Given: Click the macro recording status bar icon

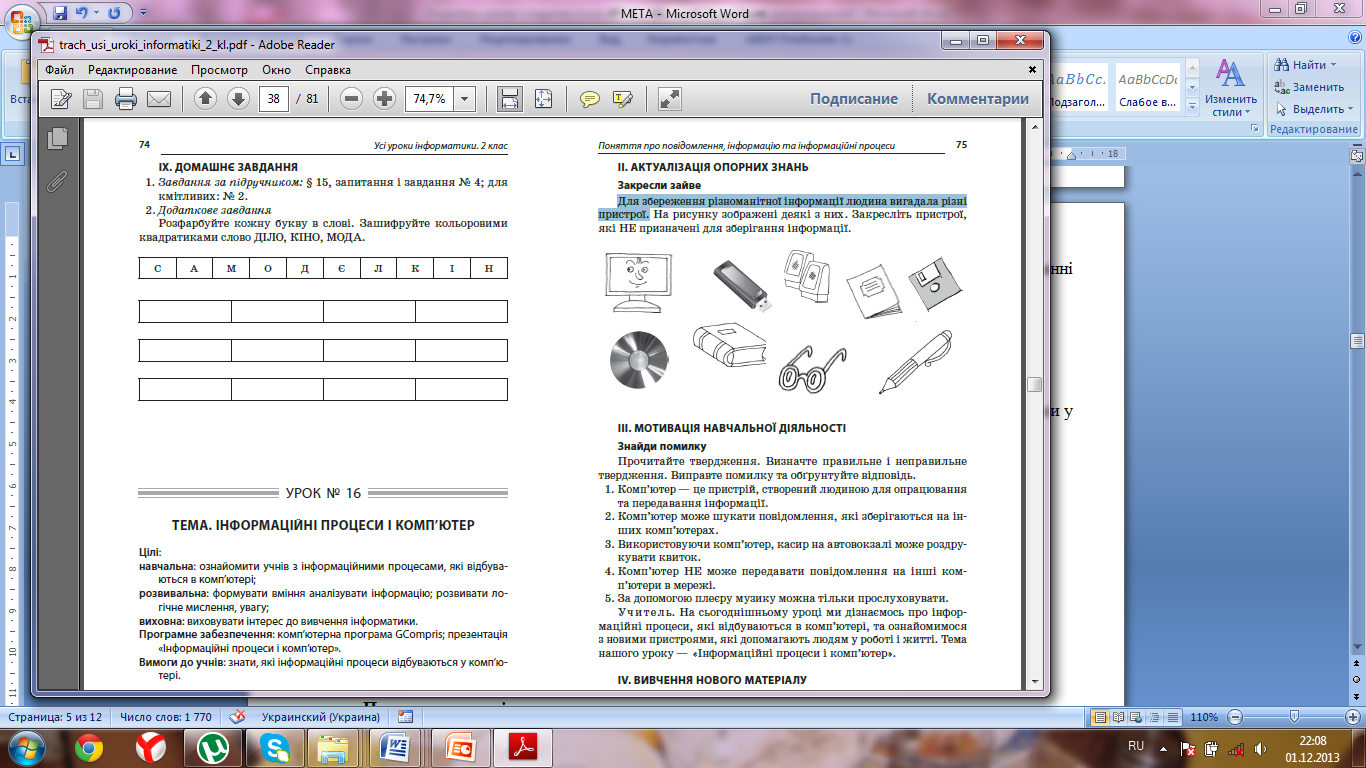Looking at the screenshot, I should pyautogui.click(x=405, y=717).
